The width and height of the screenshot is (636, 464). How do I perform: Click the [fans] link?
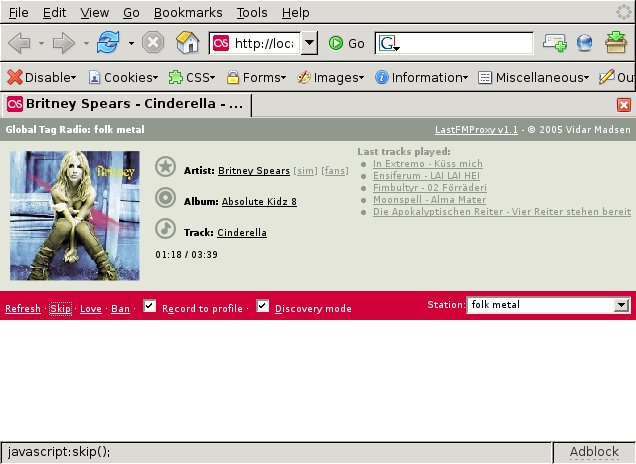335,171
